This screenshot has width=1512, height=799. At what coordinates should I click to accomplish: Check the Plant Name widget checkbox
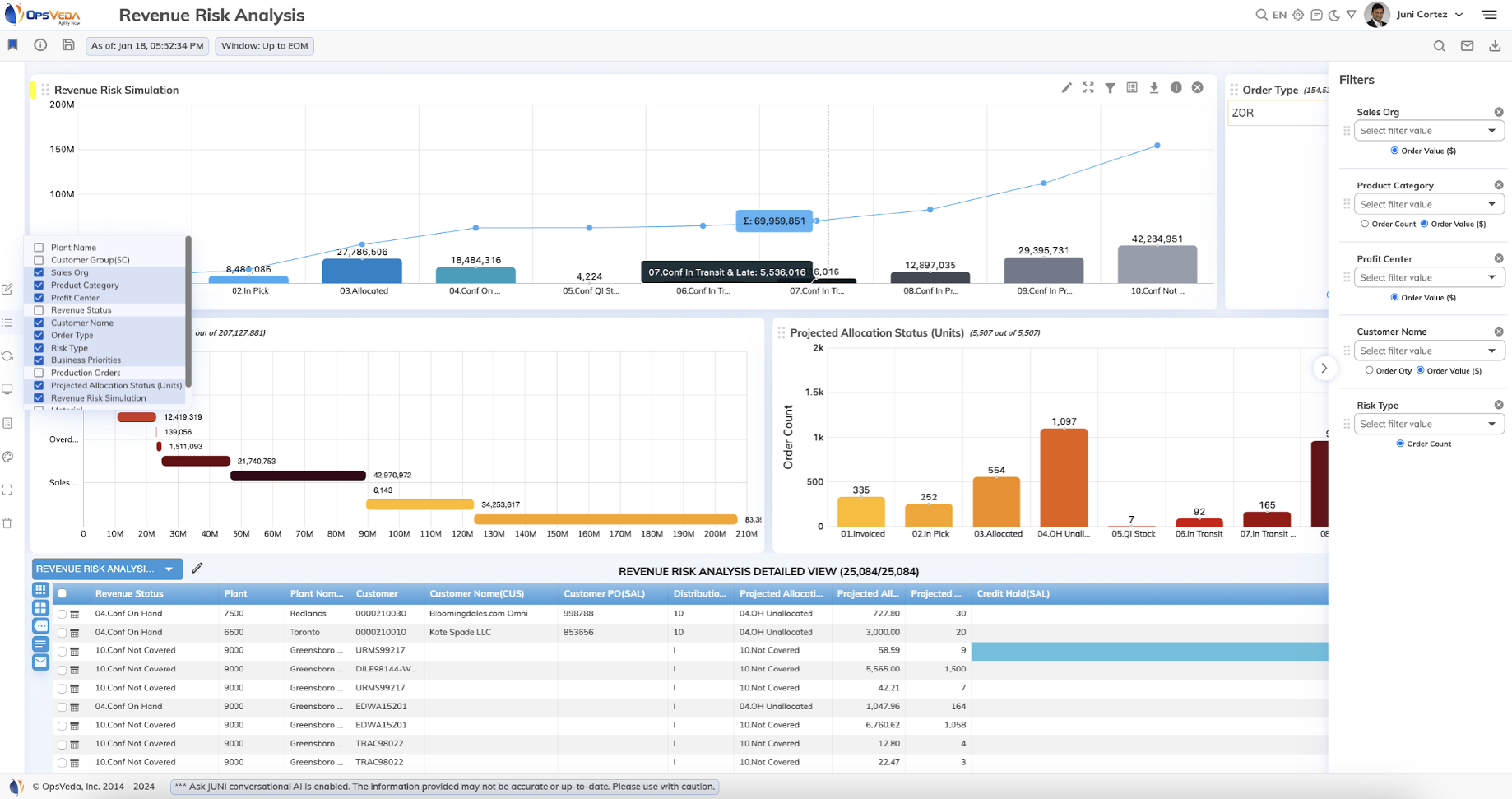39,248
